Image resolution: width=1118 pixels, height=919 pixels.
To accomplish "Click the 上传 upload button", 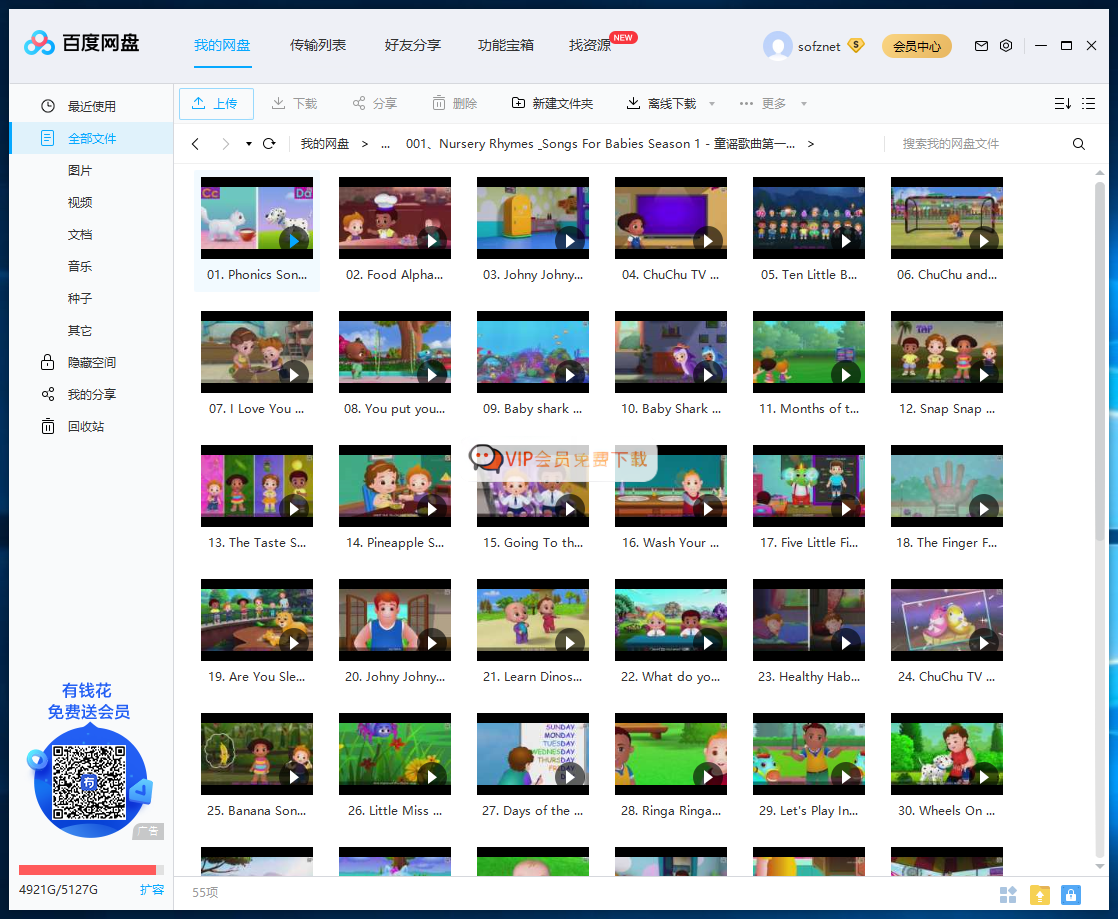I will click(216, 103).
